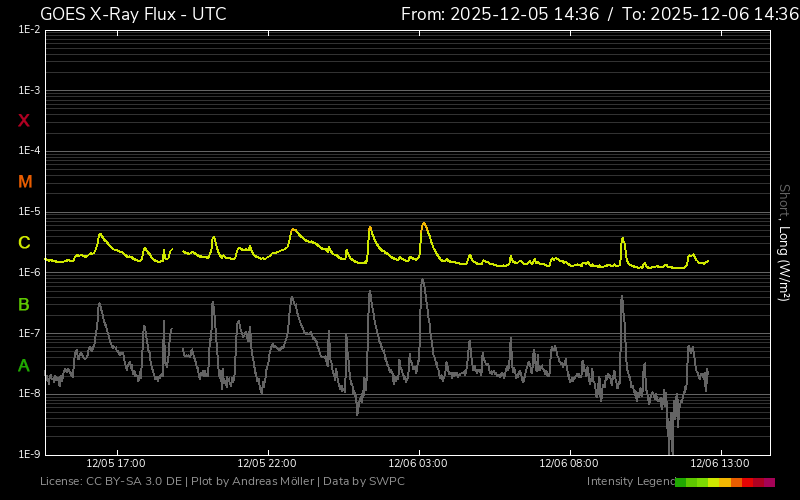The height and width of the screenshot is (500, 800).
Task: Pick the orange intensity legend swatch
Action: [736, 482]
